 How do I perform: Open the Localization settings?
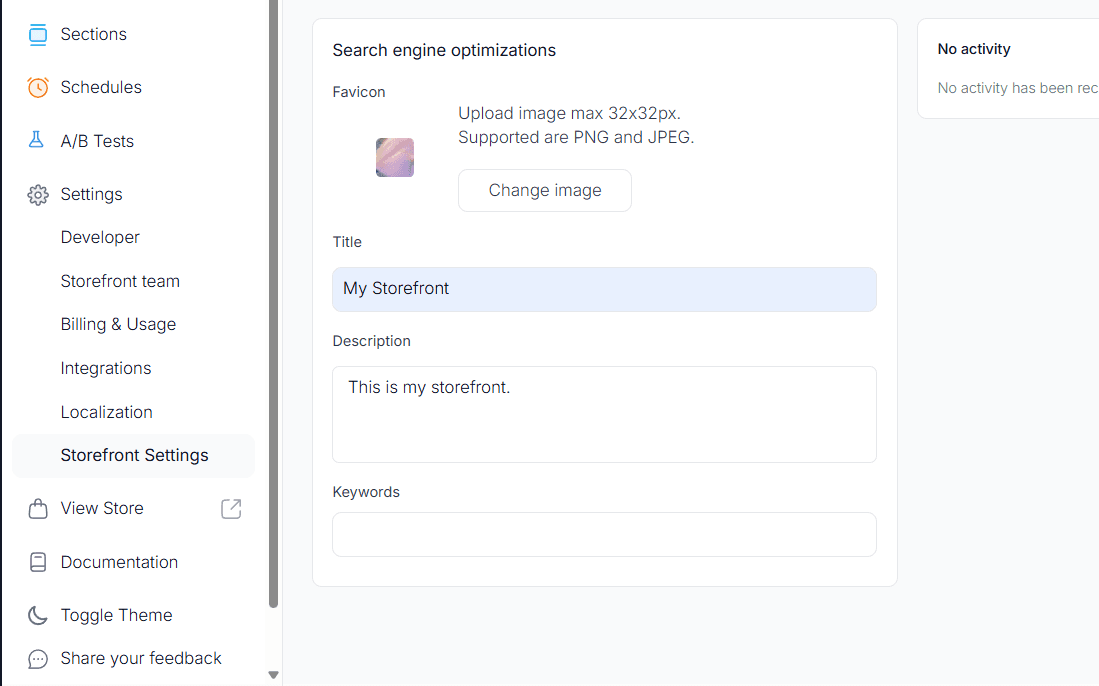106,411
